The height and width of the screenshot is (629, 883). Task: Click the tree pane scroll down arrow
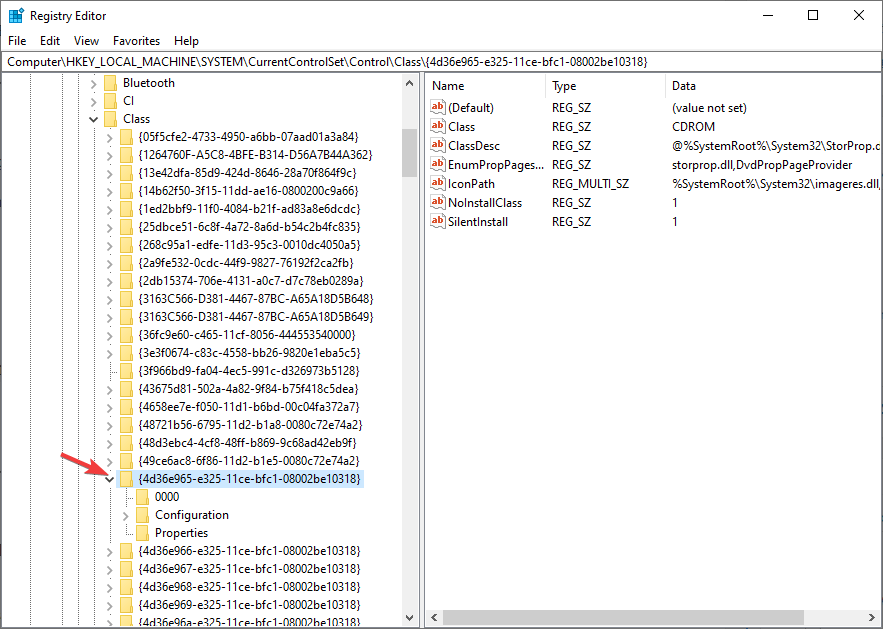[409, 618]
